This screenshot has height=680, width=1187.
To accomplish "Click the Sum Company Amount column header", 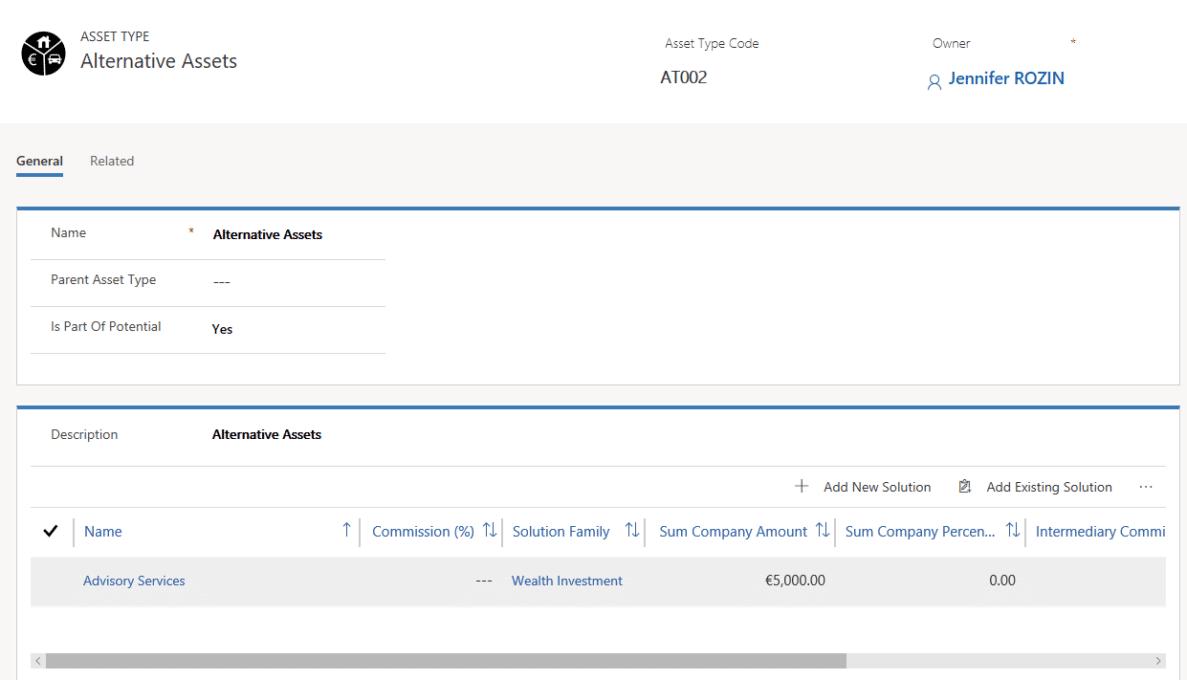I will tap(733, 532).
